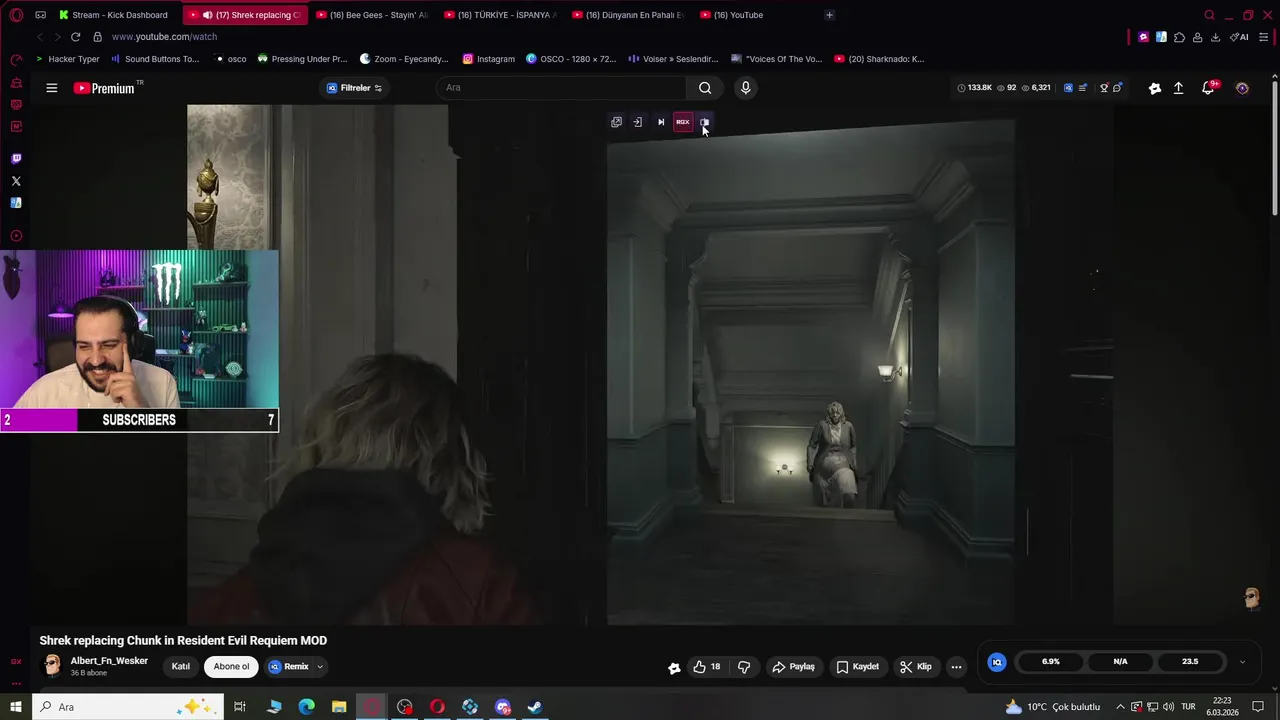Image resolution: width=1280 pixels, height=720 pixels.
Task: Open browser downloads icon
Action: pos(1215,37)
